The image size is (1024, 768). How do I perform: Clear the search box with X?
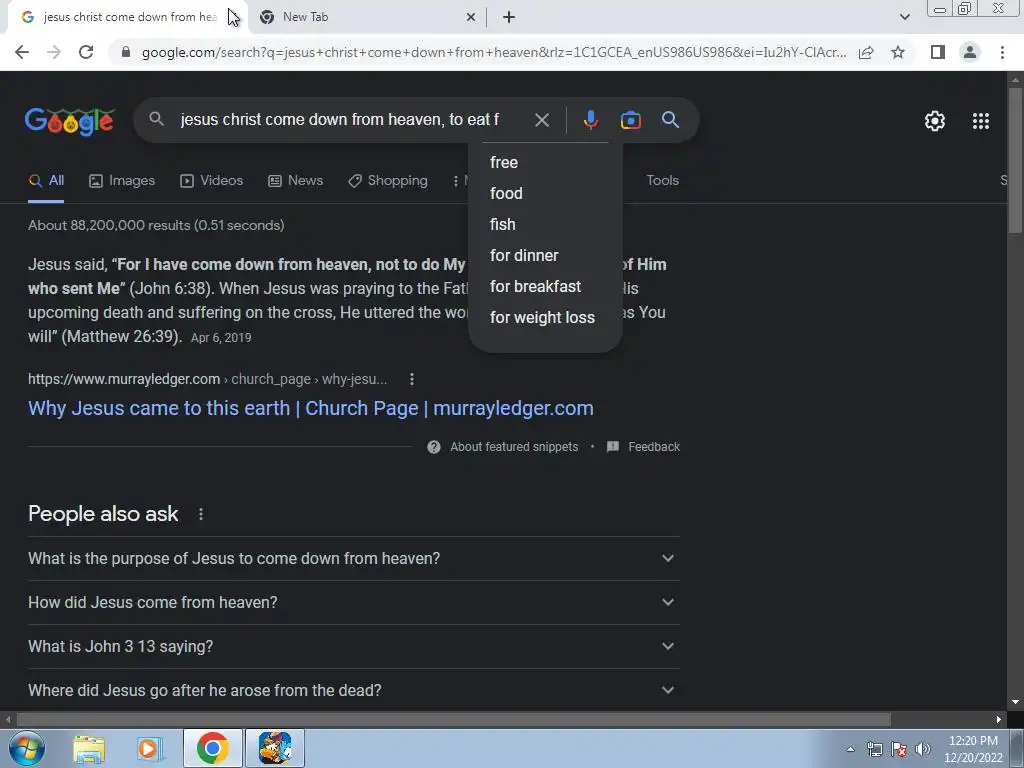pyautogui.click(x=541, y=120)
